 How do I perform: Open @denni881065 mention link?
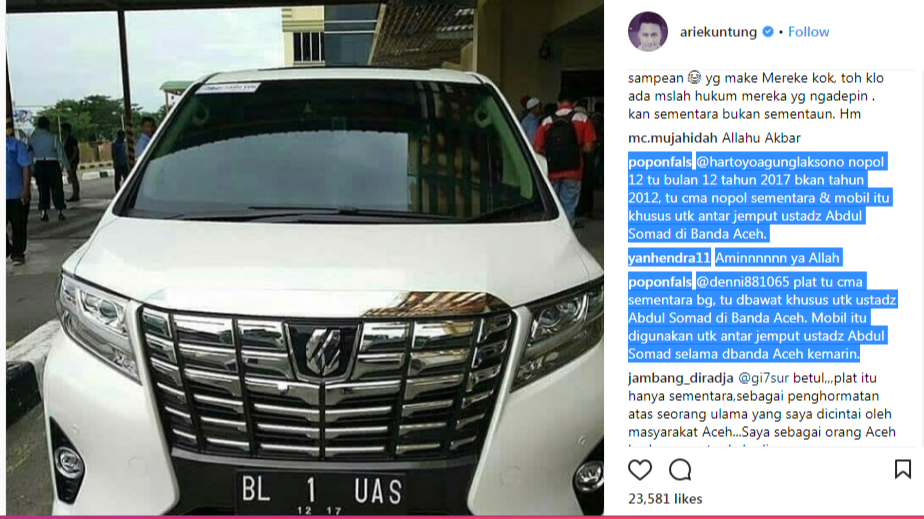click(x=750, y=282)
